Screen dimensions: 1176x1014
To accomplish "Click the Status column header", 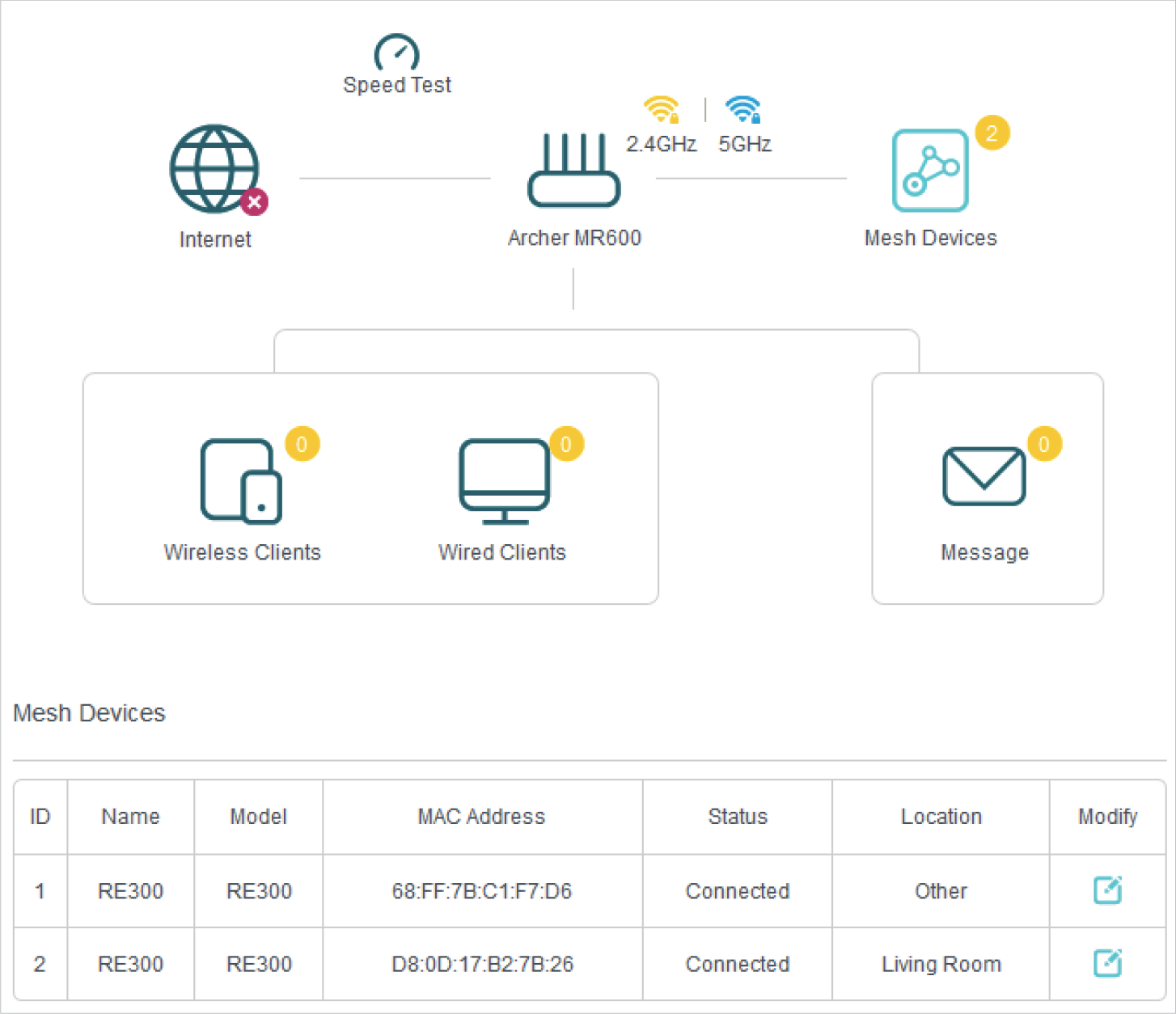I will (738, 817).
